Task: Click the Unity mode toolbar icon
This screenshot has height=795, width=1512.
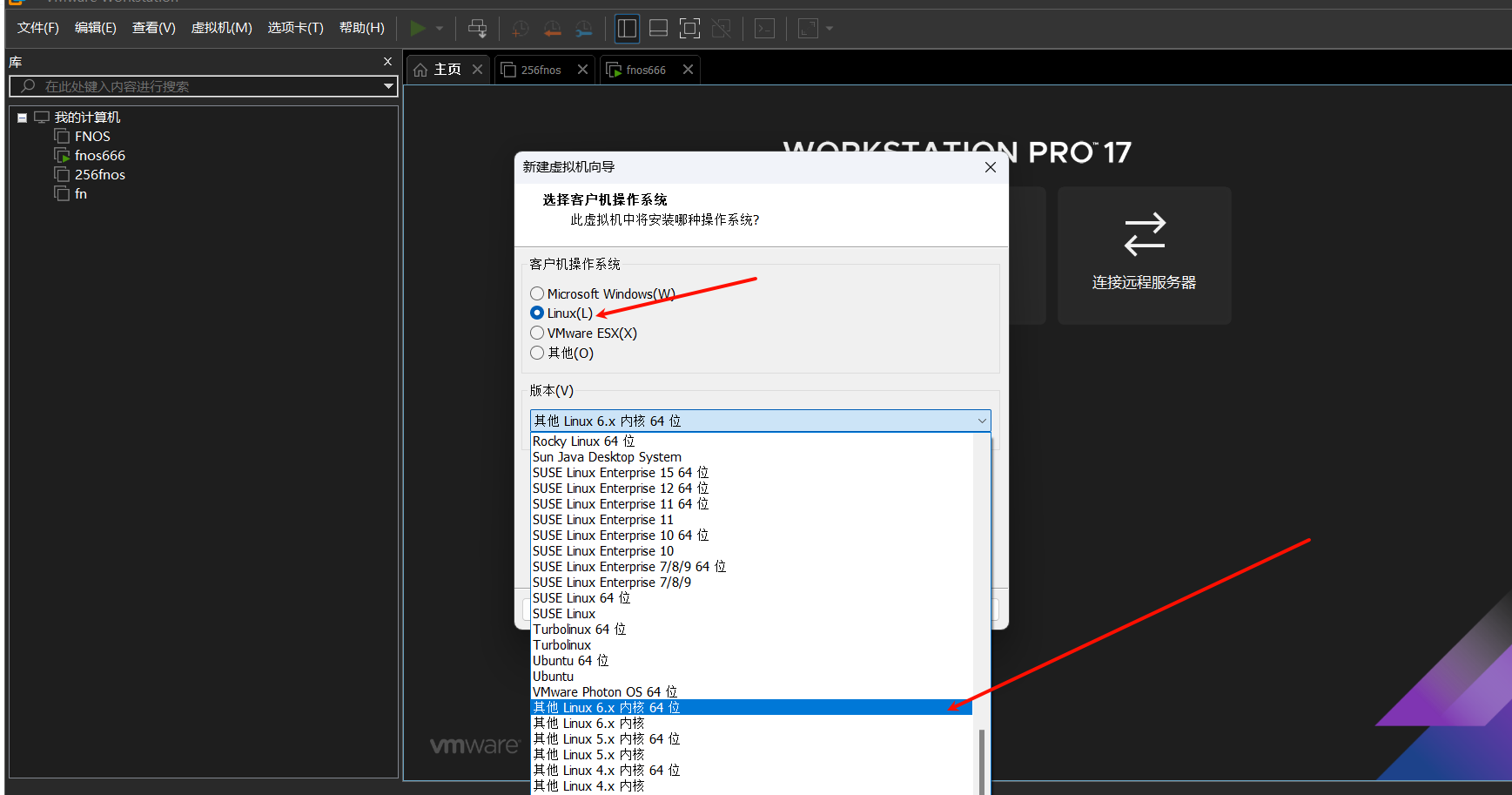Action: [722, 28]
